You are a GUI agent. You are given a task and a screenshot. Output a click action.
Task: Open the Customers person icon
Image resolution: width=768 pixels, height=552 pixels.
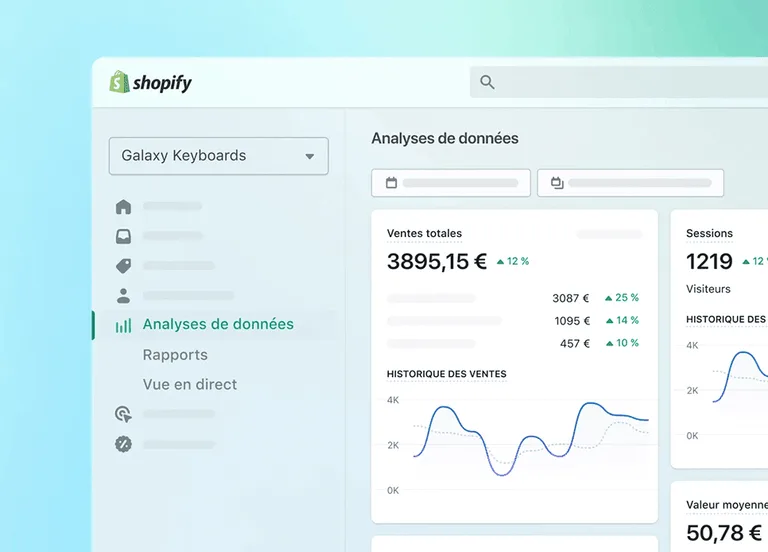123,296
